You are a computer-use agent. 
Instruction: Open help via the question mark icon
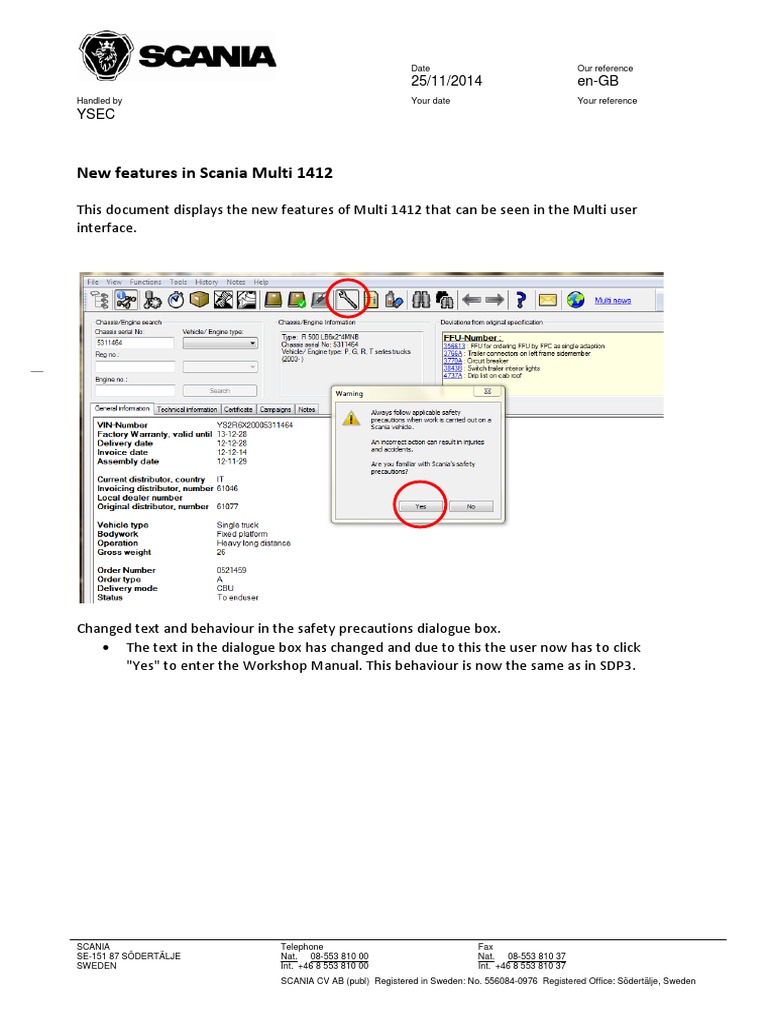pos(520,300)
